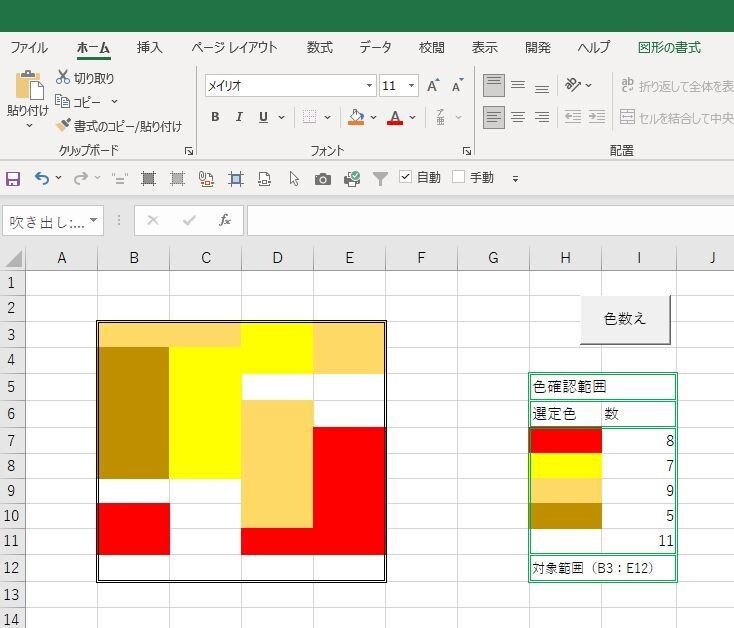The height and width of the screenshot is (628, 734).
Task: Click the filter funnel icon
Action: (x=380, y=179)
